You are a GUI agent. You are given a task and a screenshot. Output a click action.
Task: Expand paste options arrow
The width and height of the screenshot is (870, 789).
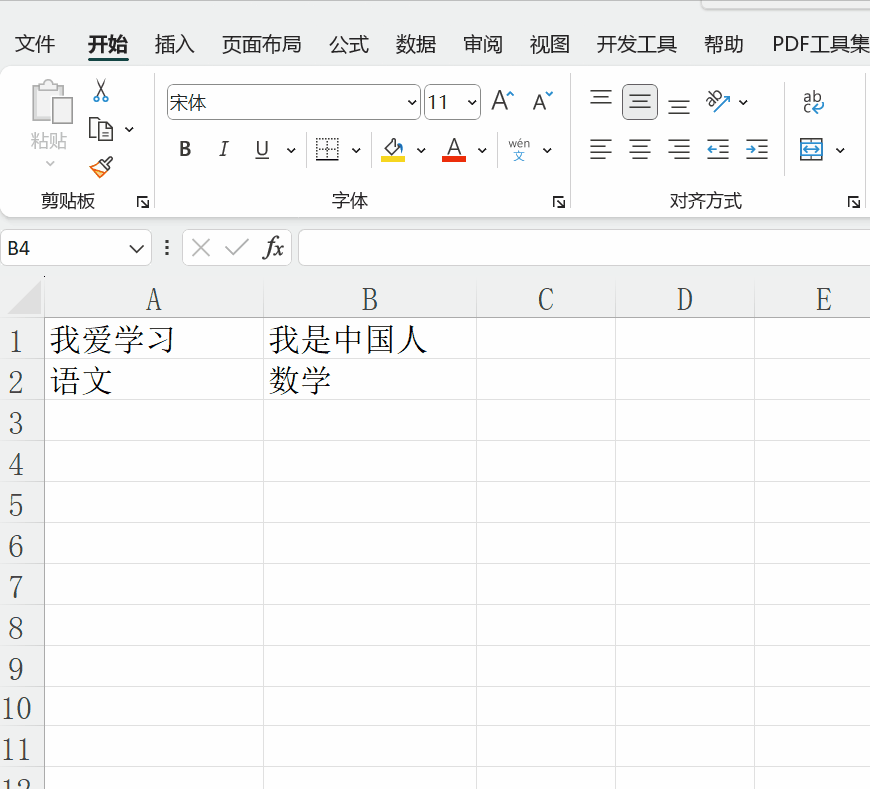[50, 163]
